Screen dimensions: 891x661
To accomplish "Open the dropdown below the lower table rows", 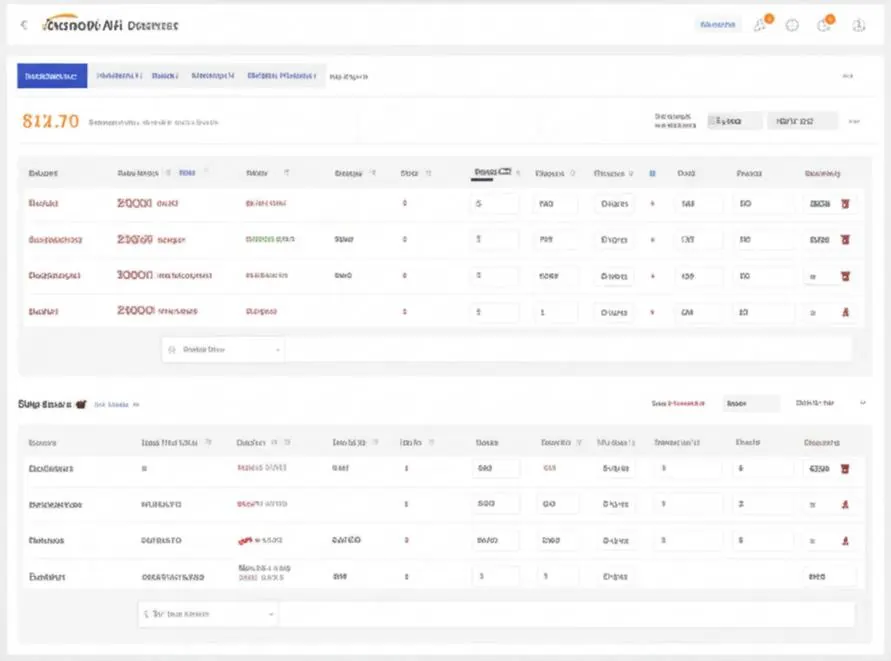I will point(208,614).
